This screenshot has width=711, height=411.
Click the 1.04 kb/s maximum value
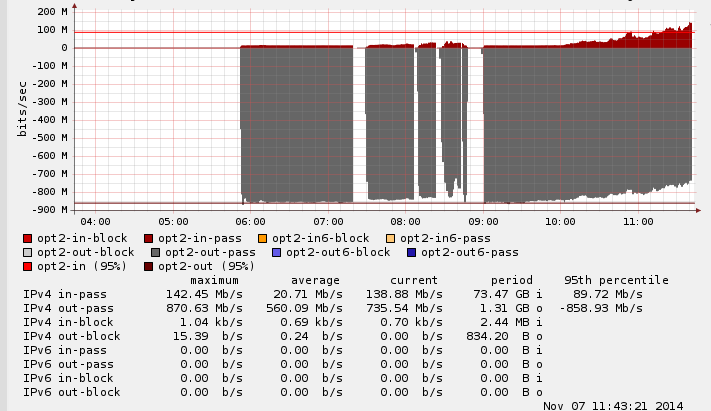211,323
